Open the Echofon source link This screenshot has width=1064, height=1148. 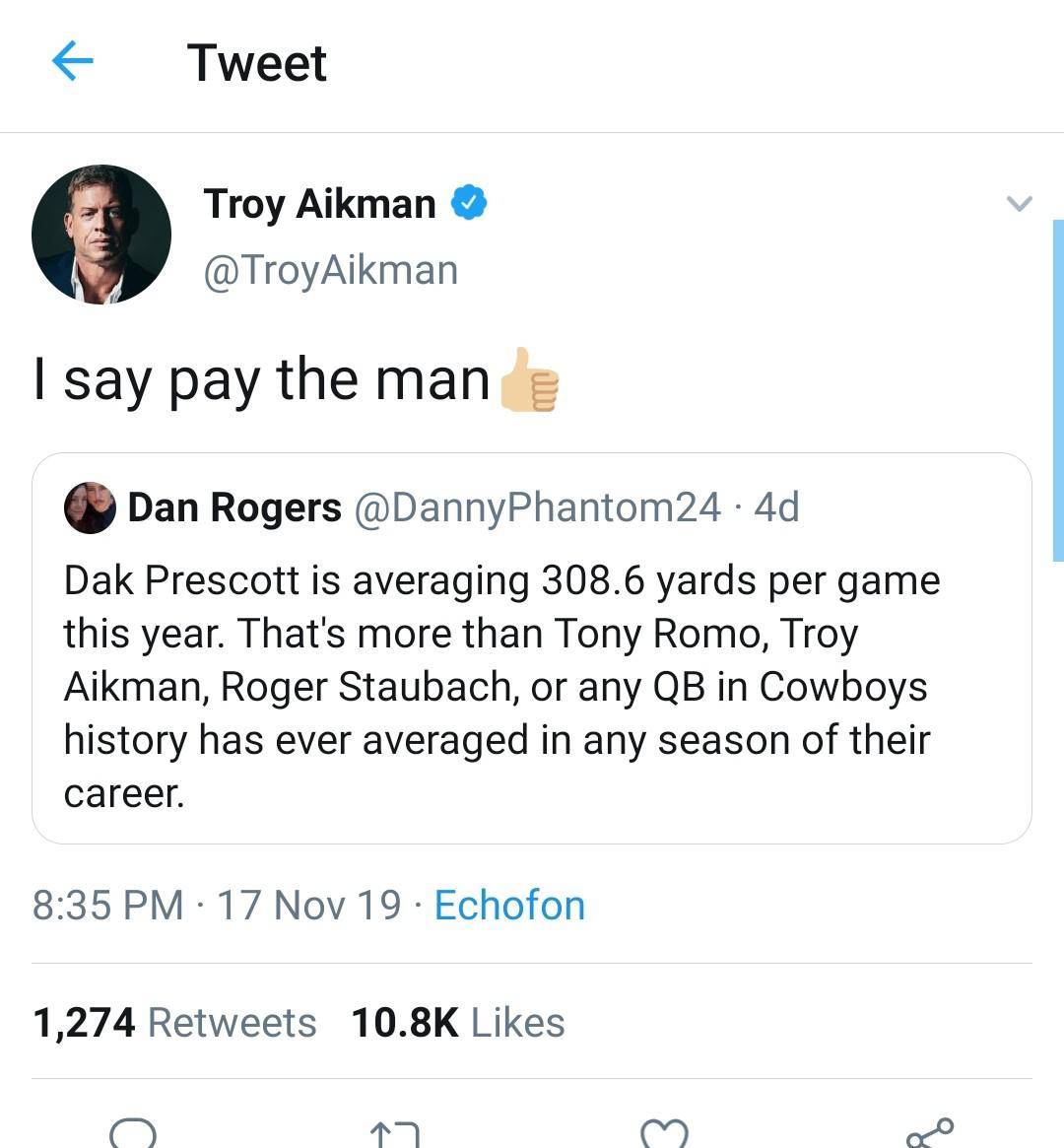click(x=509, y=905)
